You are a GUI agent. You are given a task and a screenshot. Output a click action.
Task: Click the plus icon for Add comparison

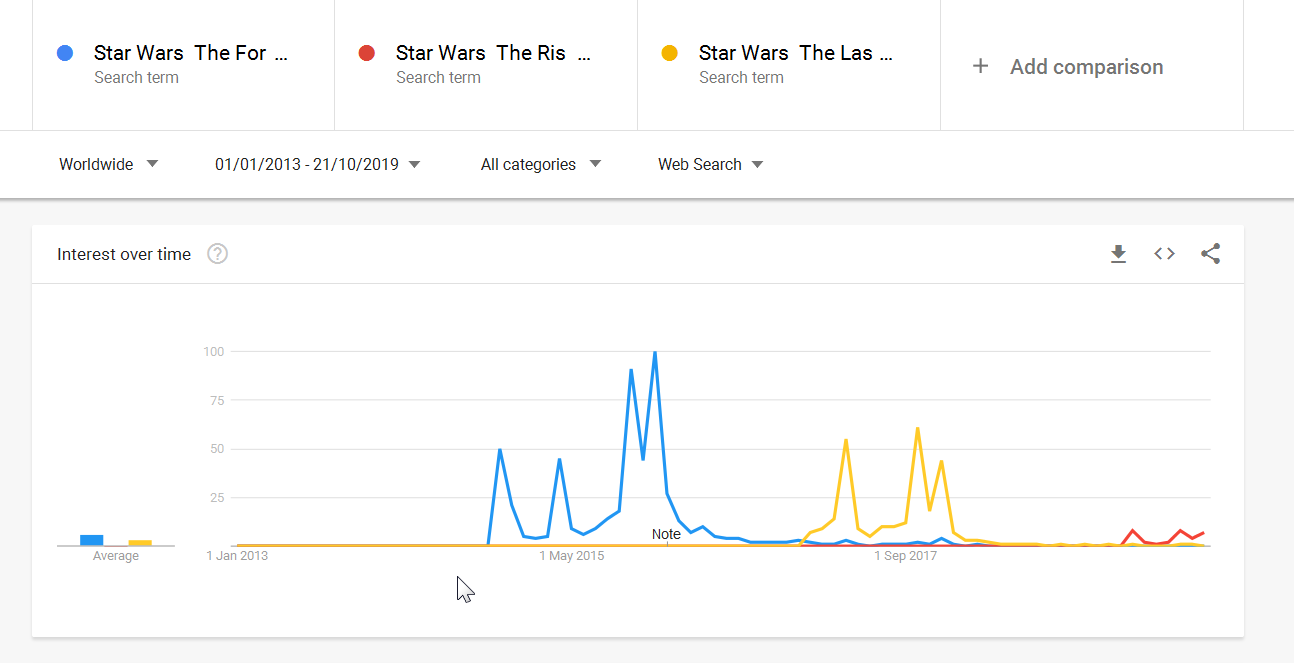(981, 66)
